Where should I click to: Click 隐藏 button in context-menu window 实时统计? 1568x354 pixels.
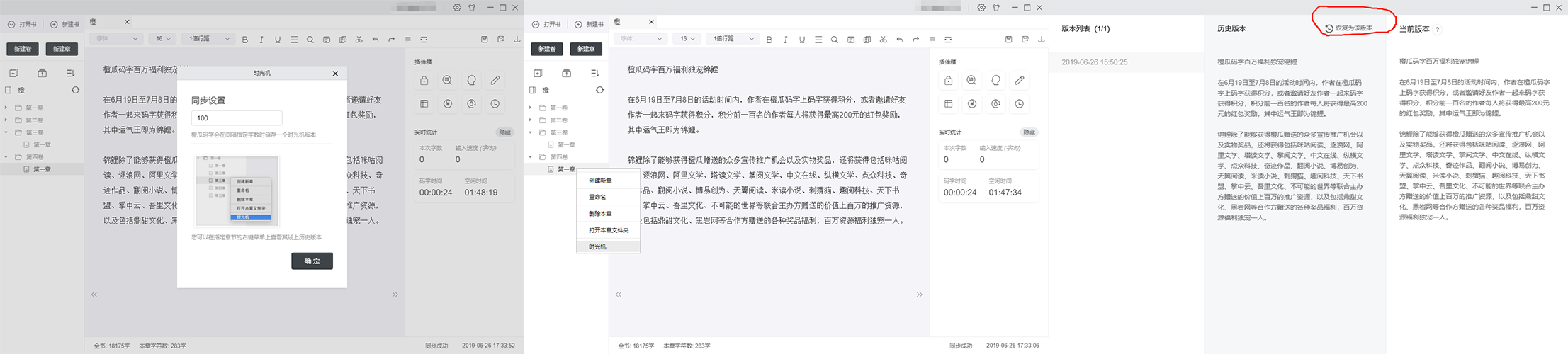(x=1029, y=132)
